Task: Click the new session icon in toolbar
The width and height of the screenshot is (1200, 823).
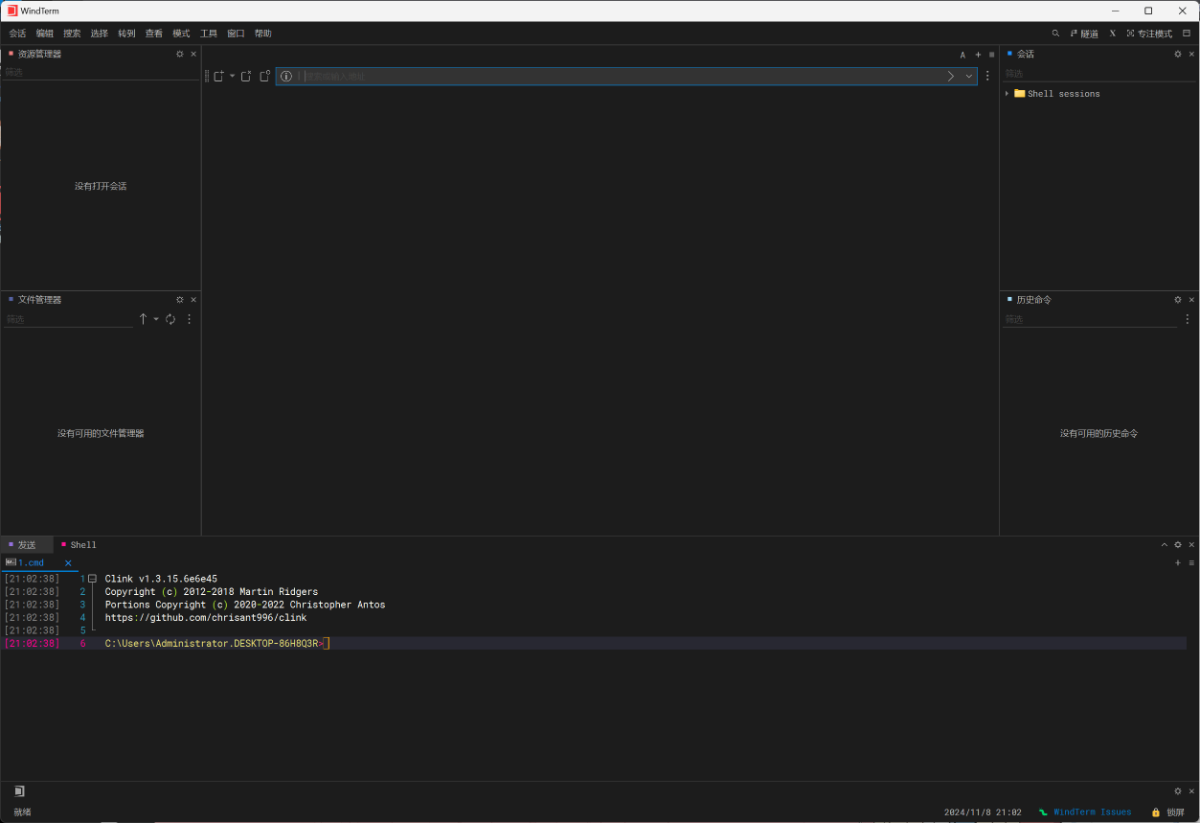Action: (x=219, y=76)
